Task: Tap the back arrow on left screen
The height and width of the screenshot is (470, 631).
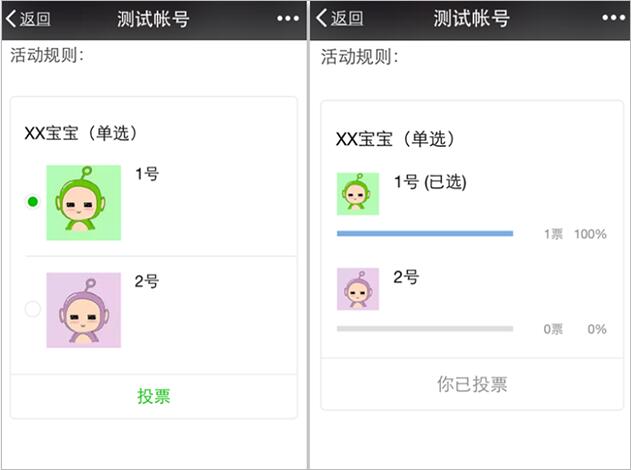Action: [x=14, y=19]
